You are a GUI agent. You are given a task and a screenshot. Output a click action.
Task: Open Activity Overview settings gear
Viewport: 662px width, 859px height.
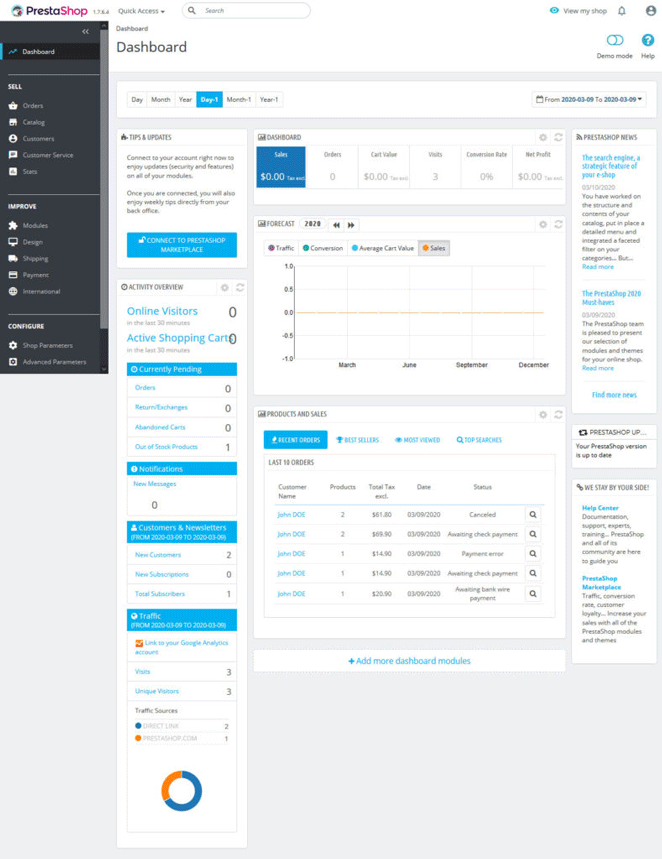point(225,287)
